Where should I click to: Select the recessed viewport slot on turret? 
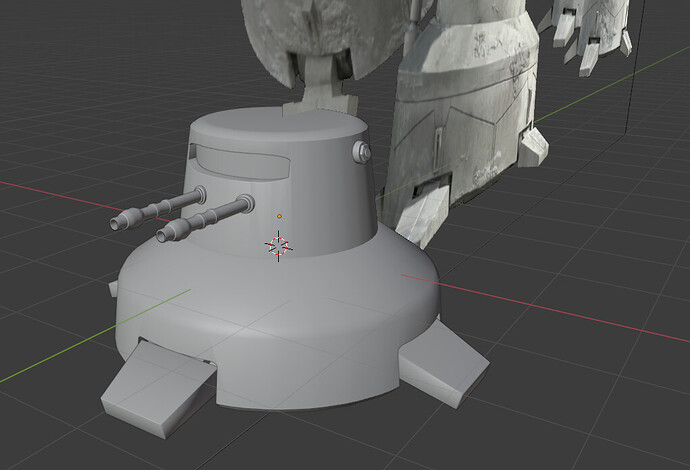click(241, 162)
